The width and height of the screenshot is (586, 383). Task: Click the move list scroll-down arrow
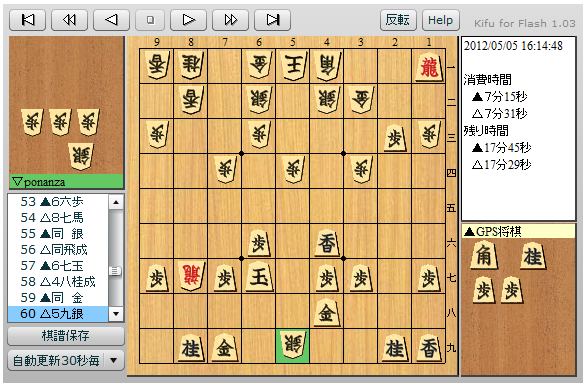point(116,314)
